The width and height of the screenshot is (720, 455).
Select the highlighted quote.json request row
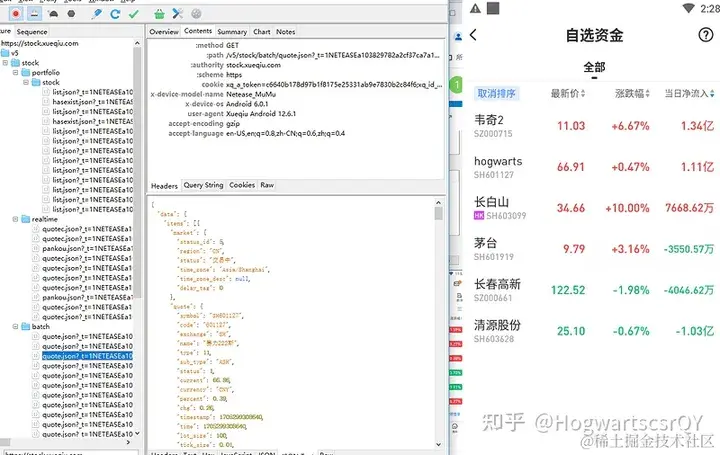click(87, 356)
